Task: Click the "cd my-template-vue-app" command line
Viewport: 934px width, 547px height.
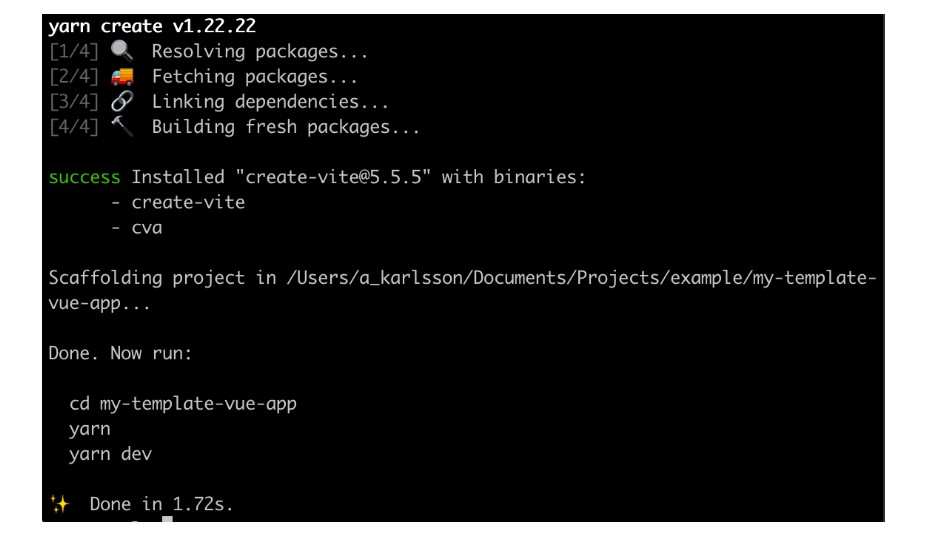Action: [183, 404]
